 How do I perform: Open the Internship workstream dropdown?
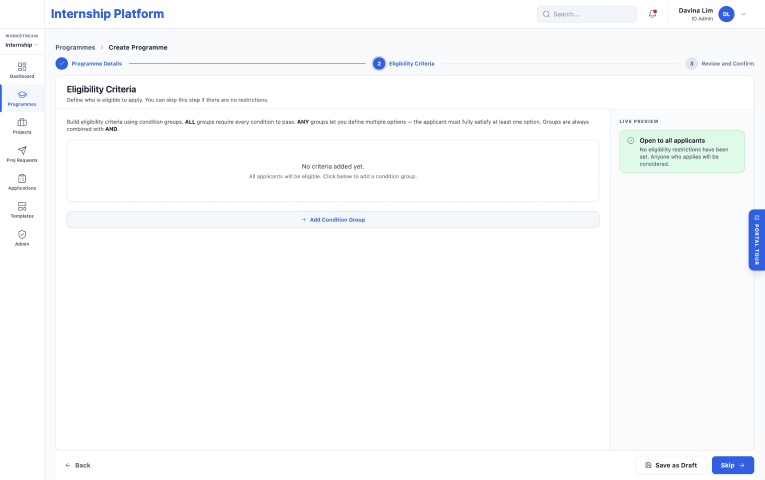(21, 45)
